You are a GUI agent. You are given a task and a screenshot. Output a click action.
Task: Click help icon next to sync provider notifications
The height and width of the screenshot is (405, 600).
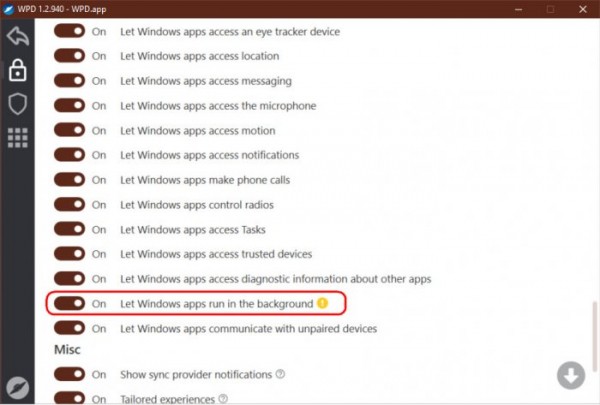[x=280, y=374]
